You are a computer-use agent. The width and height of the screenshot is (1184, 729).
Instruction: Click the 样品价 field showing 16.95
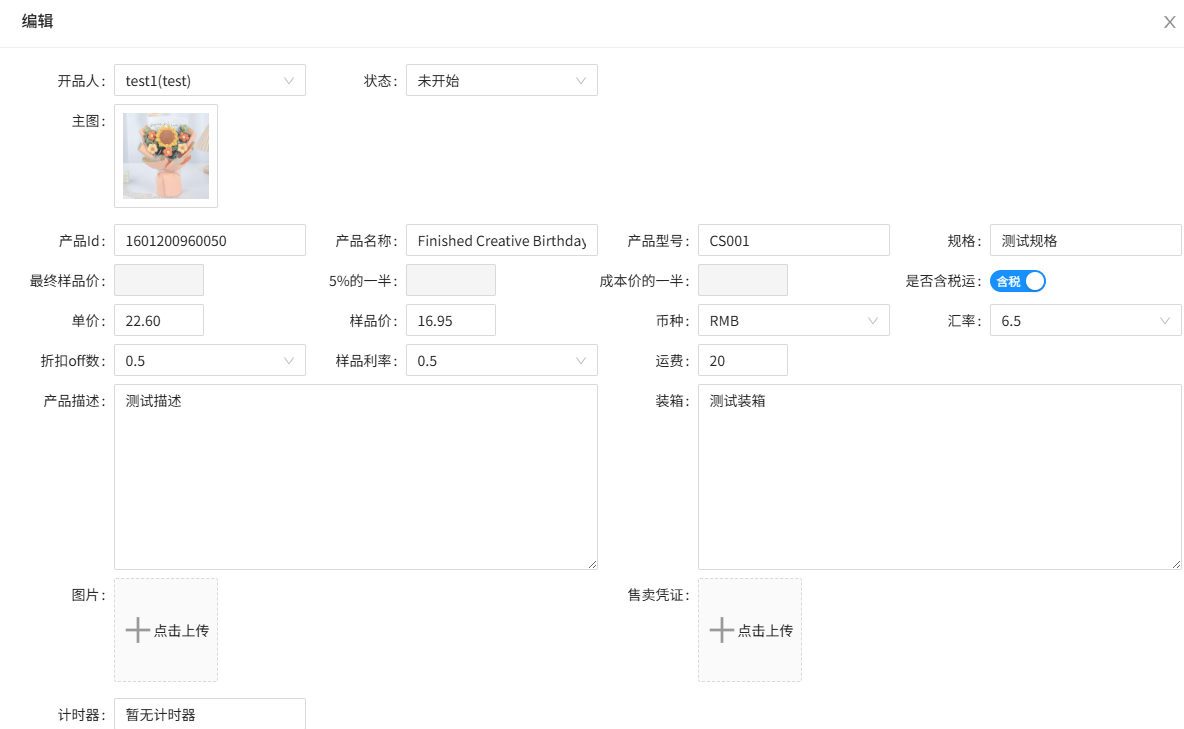[451, 320]
